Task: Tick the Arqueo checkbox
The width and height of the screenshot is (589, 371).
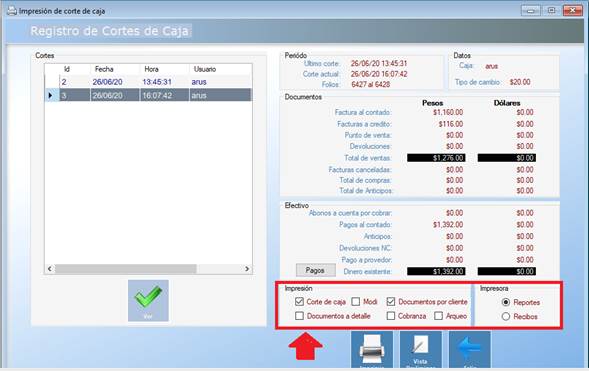Action: (438, 316)
